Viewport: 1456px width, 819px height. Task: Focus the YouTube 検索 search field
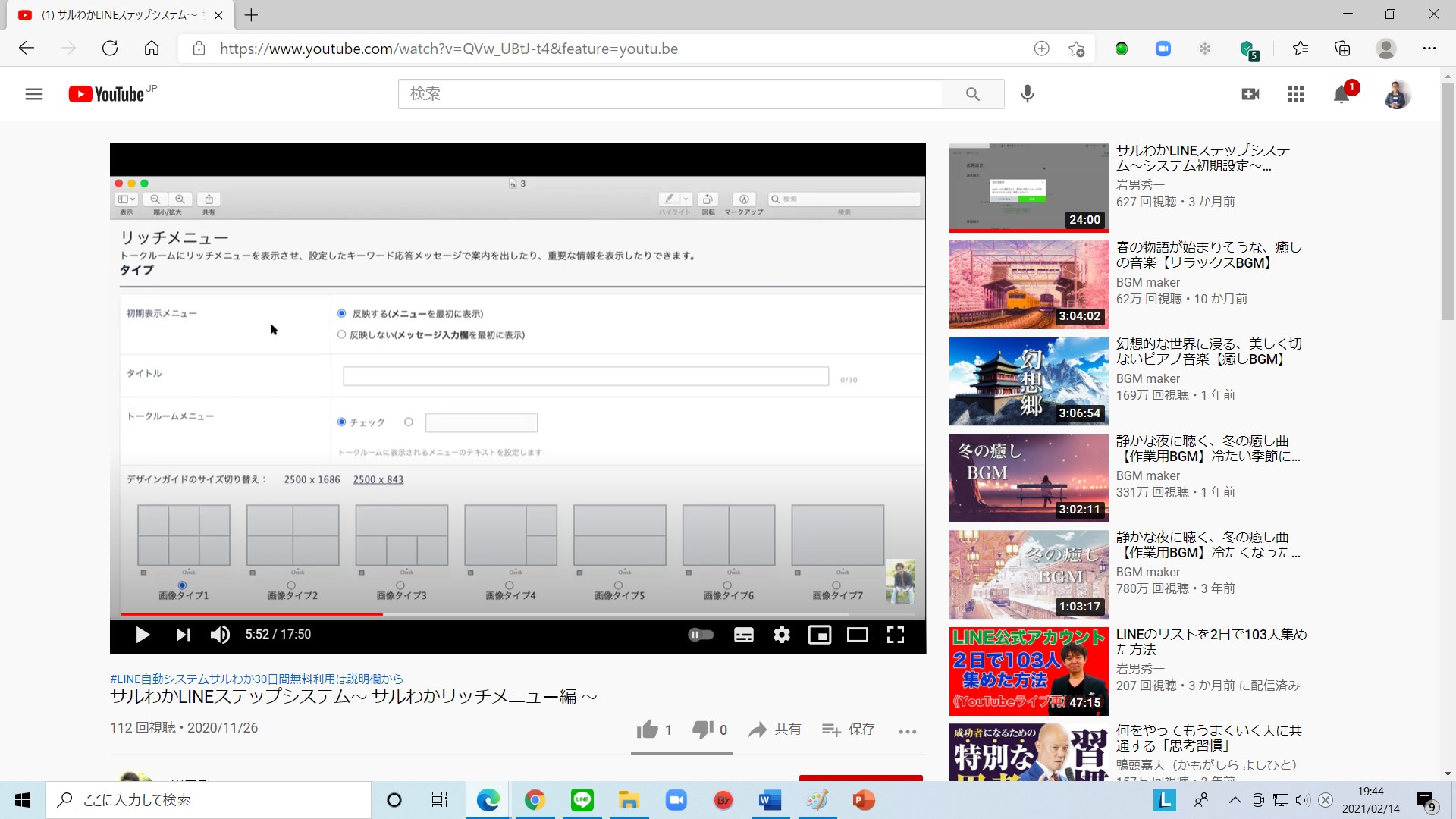coord(670,94)
